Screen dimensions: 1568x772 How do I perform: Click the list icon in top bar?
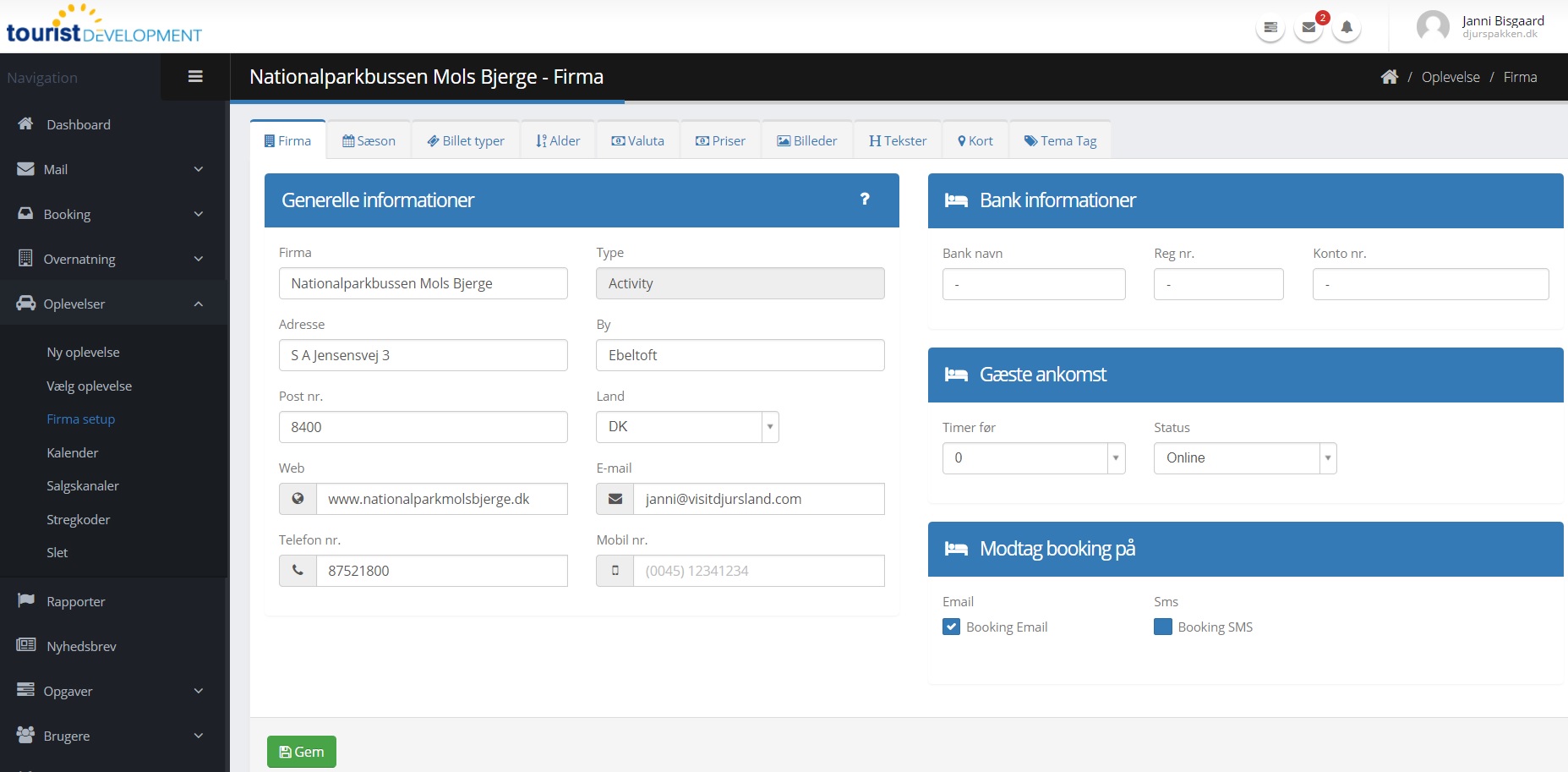1270,28
